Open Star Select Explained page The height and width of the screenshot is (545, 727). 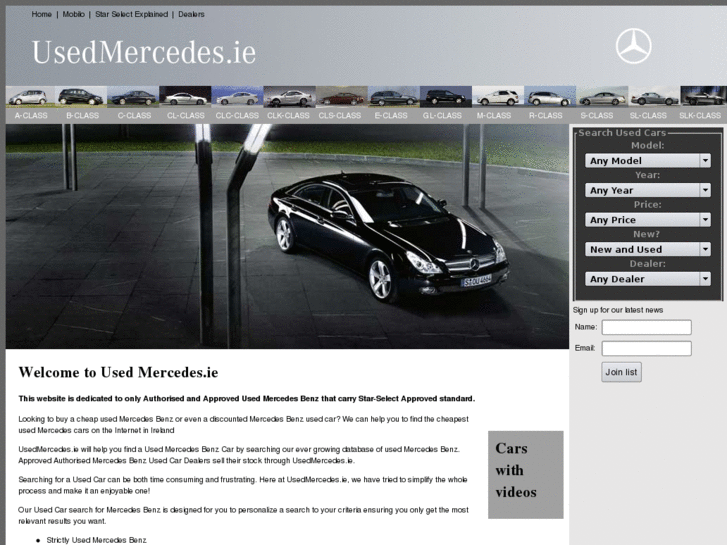coord(132,14)
